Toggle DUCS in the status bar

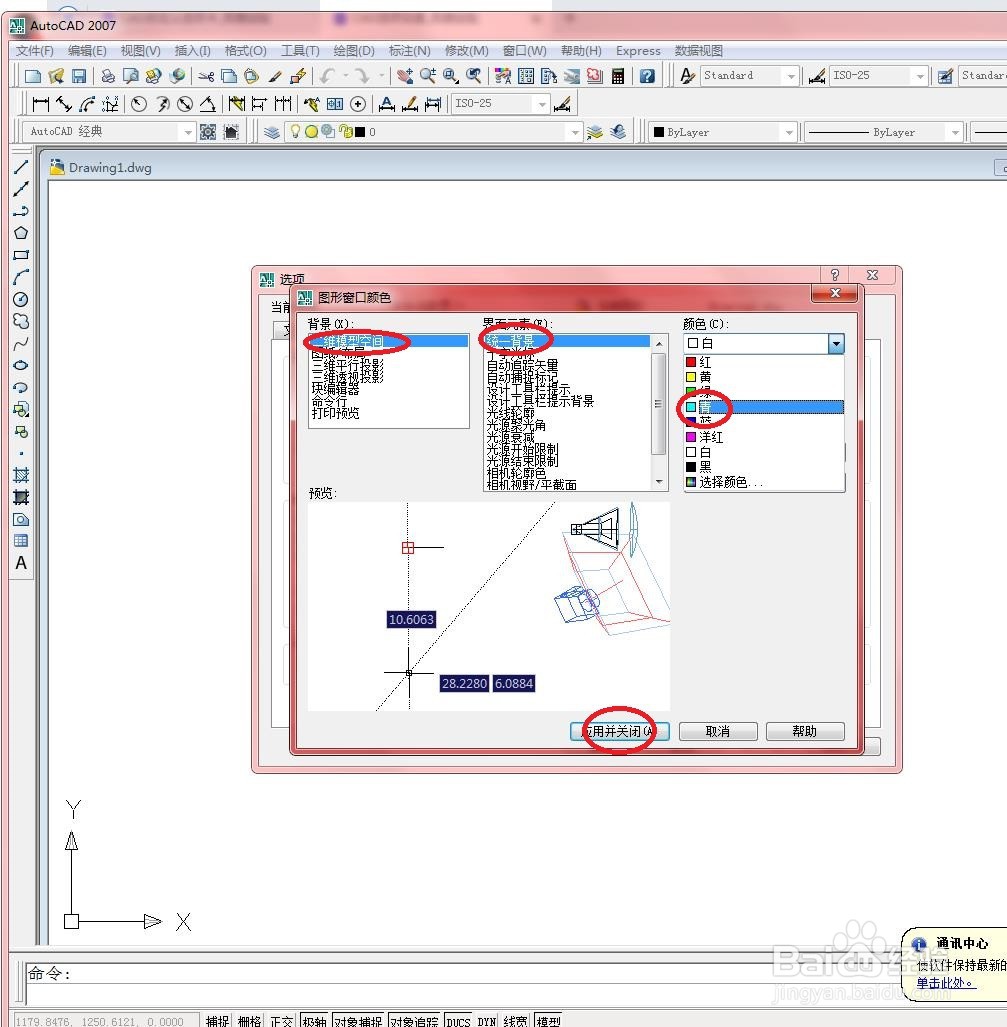(x=458, y=1020)
